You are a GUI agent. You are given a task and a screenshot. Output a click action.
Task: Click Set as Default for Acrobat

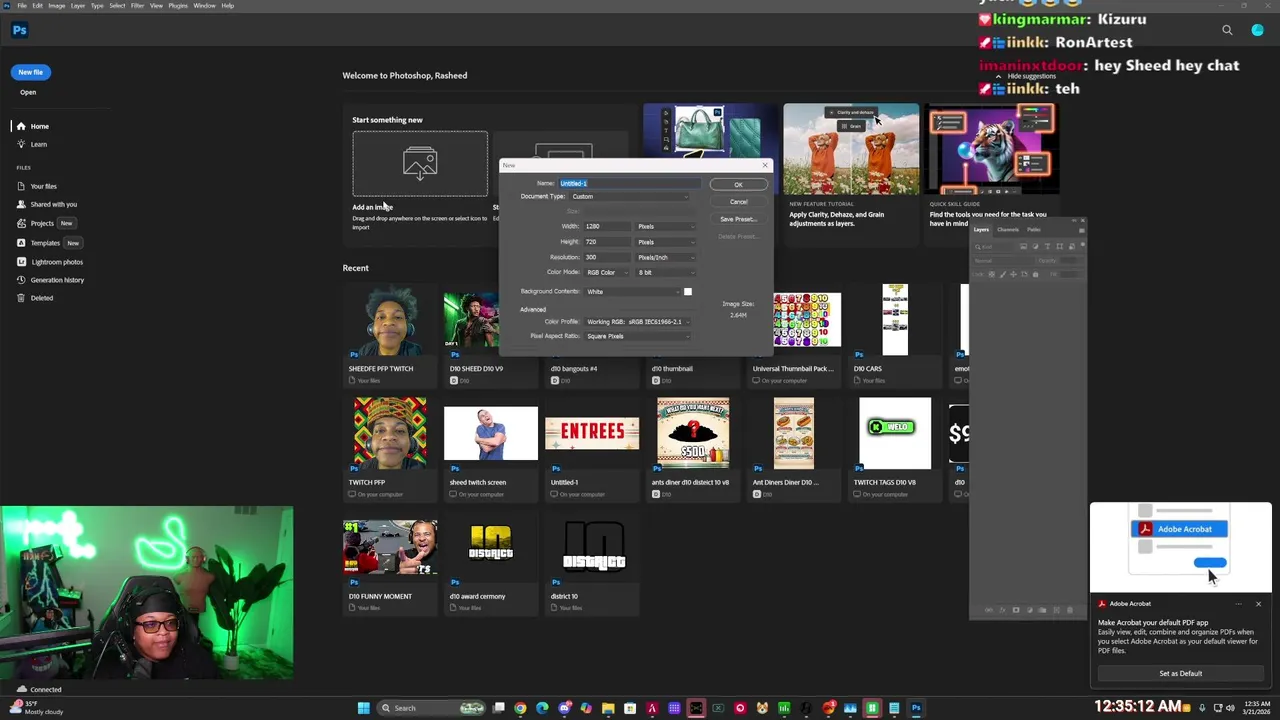[1181, 674]
